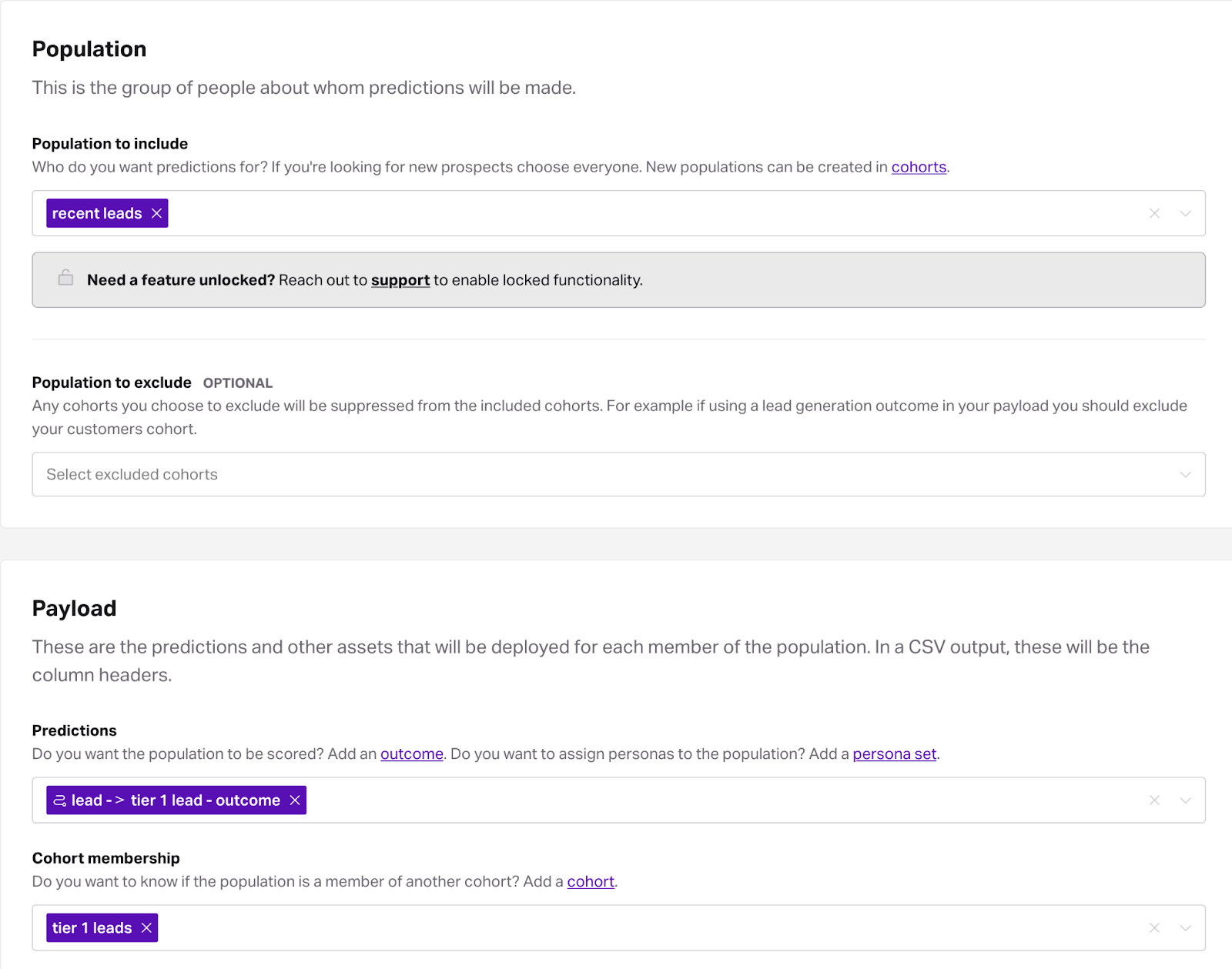Screen dimensions: 1232x969
Task: Click the tier 1 leads tag label
Action: [92, 928]
